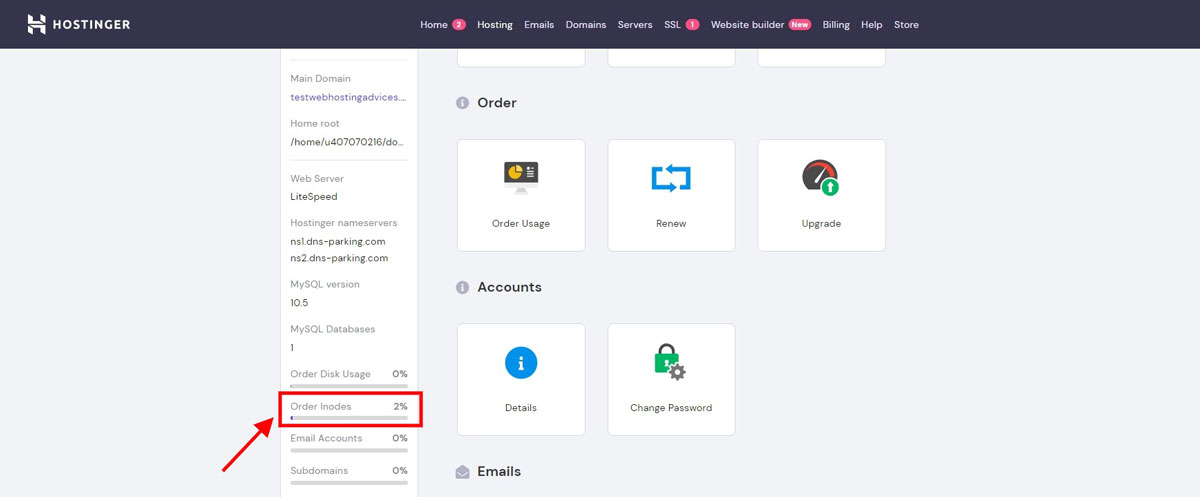This screenshot has height=497, width=1200.
Task: Open the SSL menu item
Action: click(672, 24)
